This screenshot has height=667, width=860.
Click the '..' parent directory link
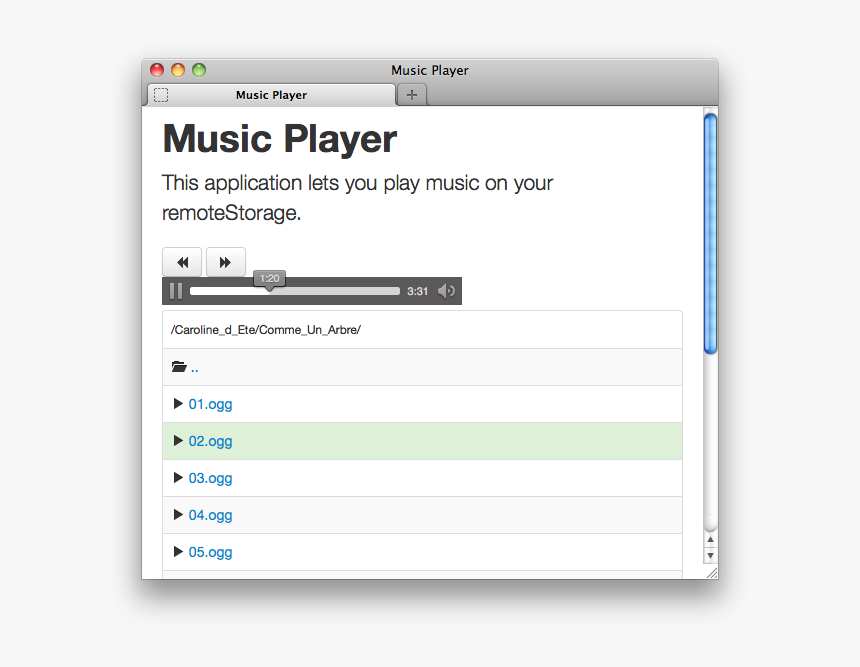tap(195, 367)
